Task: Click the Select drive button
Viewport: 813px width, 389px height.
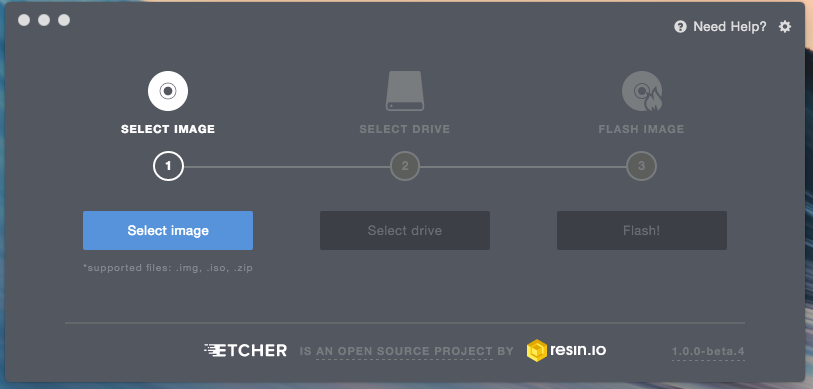Action: pos(405,230)
